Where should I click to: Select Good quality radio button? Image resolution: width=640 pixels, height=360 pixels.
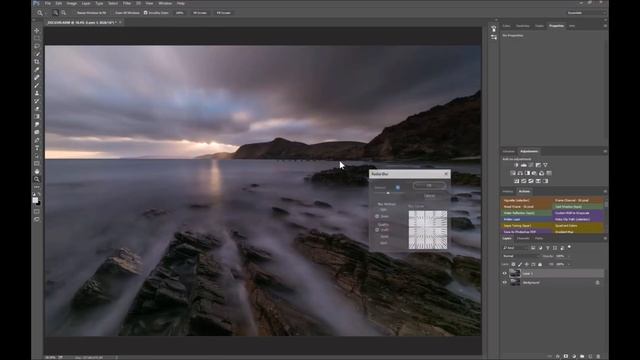[377, 236]
